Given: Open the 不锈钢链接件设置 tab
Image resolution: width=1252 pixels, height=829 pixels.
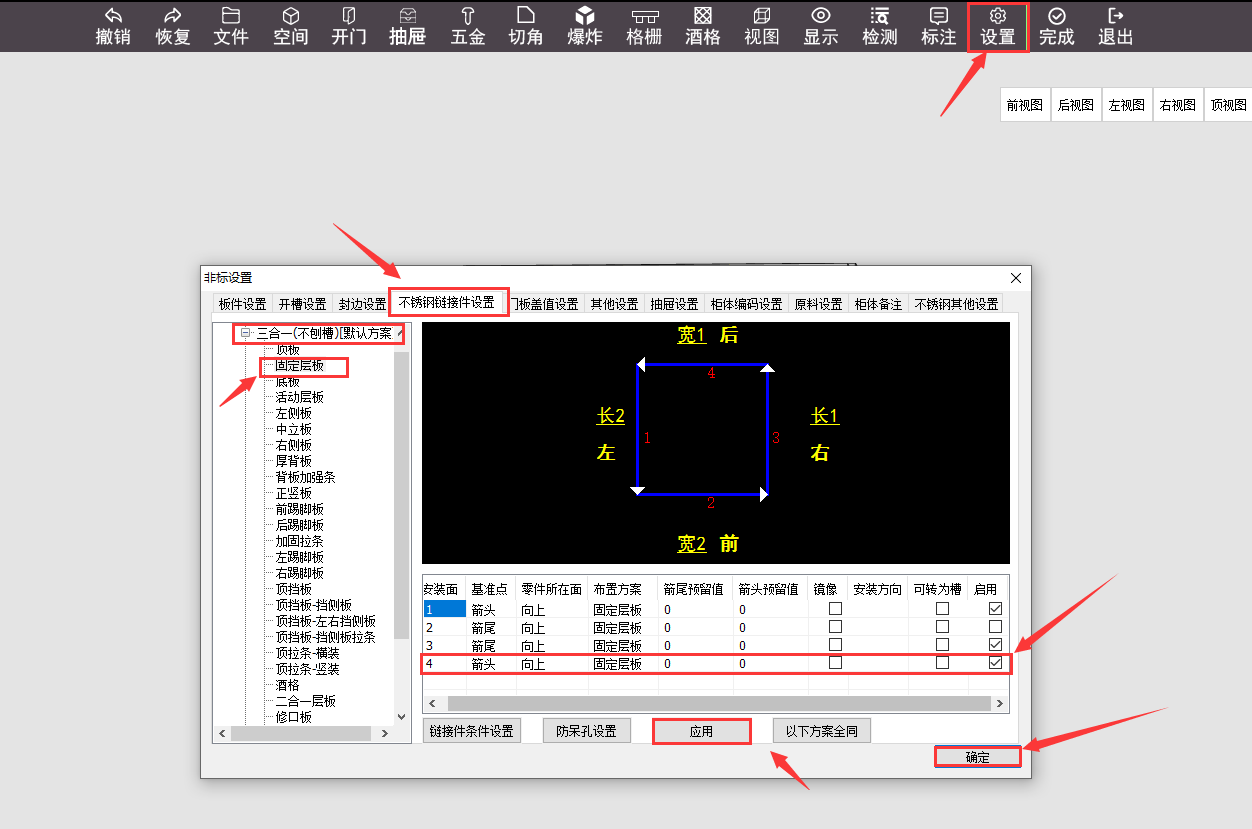Looking at the screenshot, I should point(446,302).
